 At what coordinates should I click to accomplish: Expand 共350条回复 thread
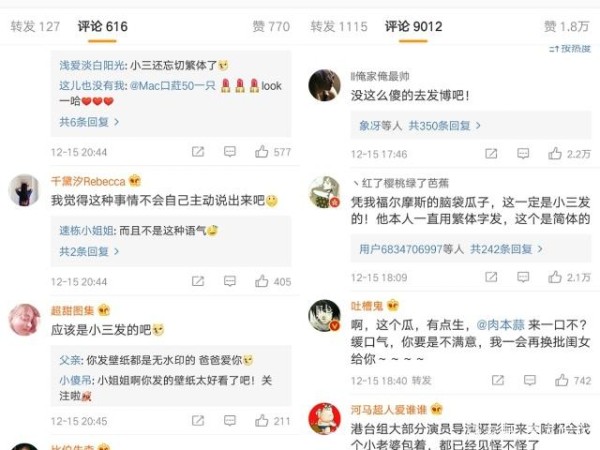point(444,126)
